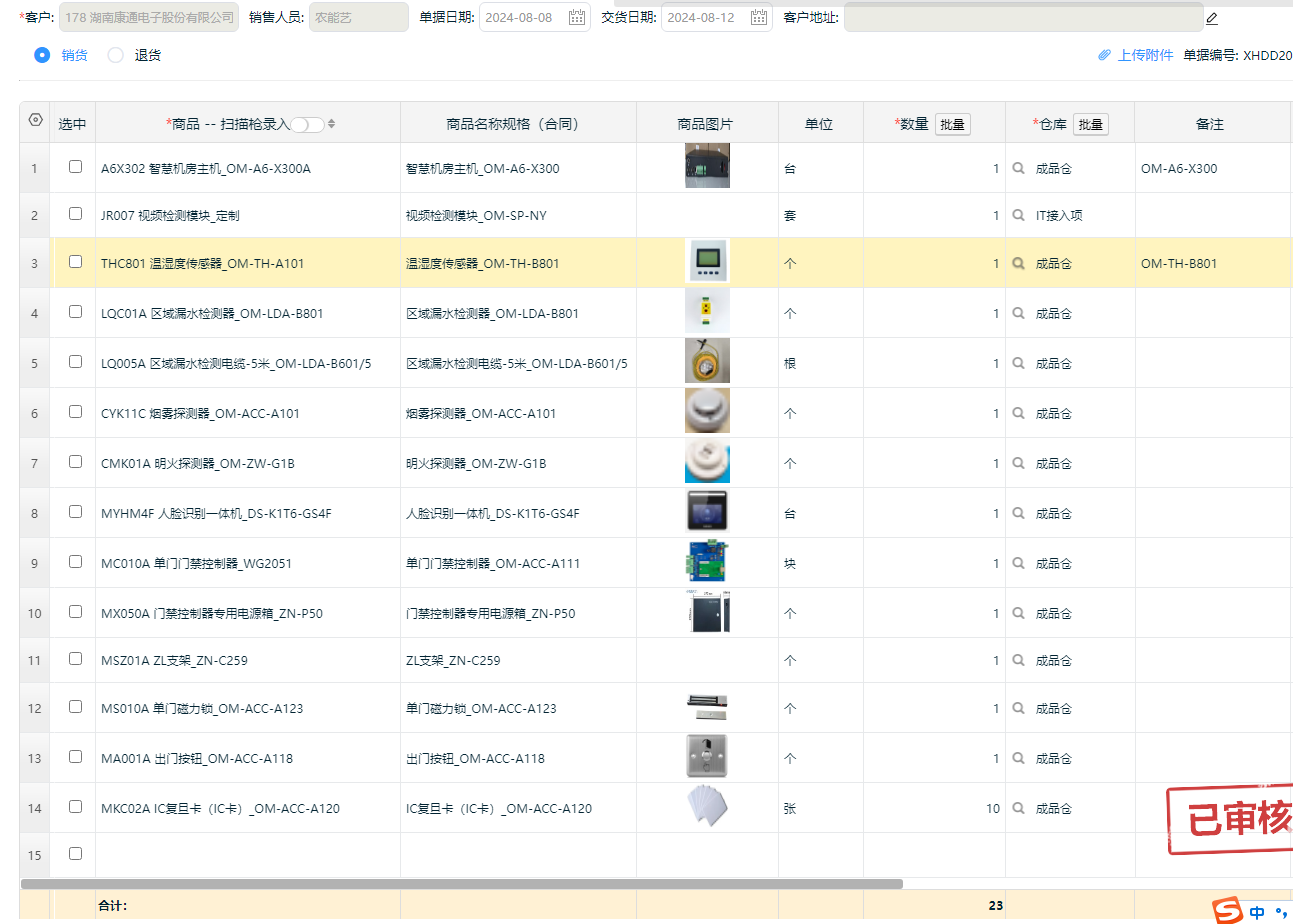Click warehouse search icon for IT接入项 row
This screenshot has width=1293, height=924.
(1019, 215)
